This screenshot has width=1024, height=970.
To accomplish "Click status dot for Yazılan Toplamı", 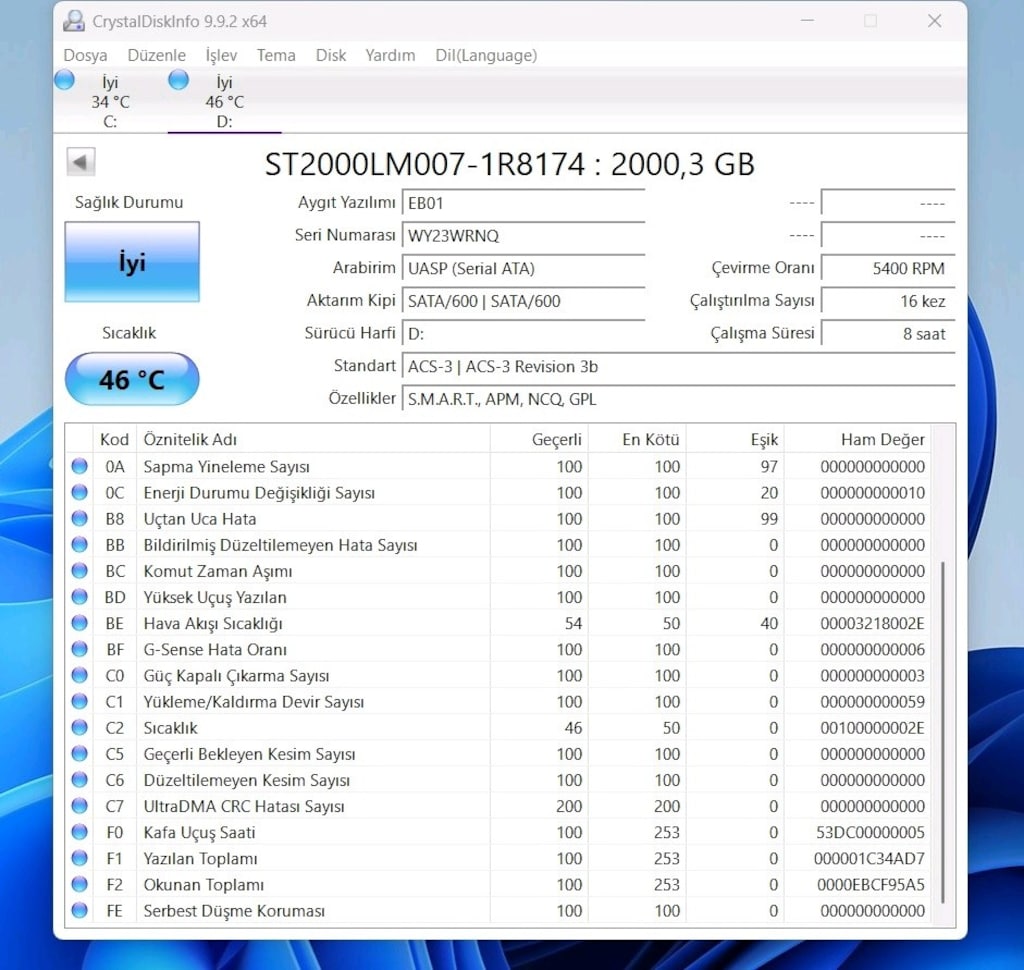I will click(x=80, y=858).
